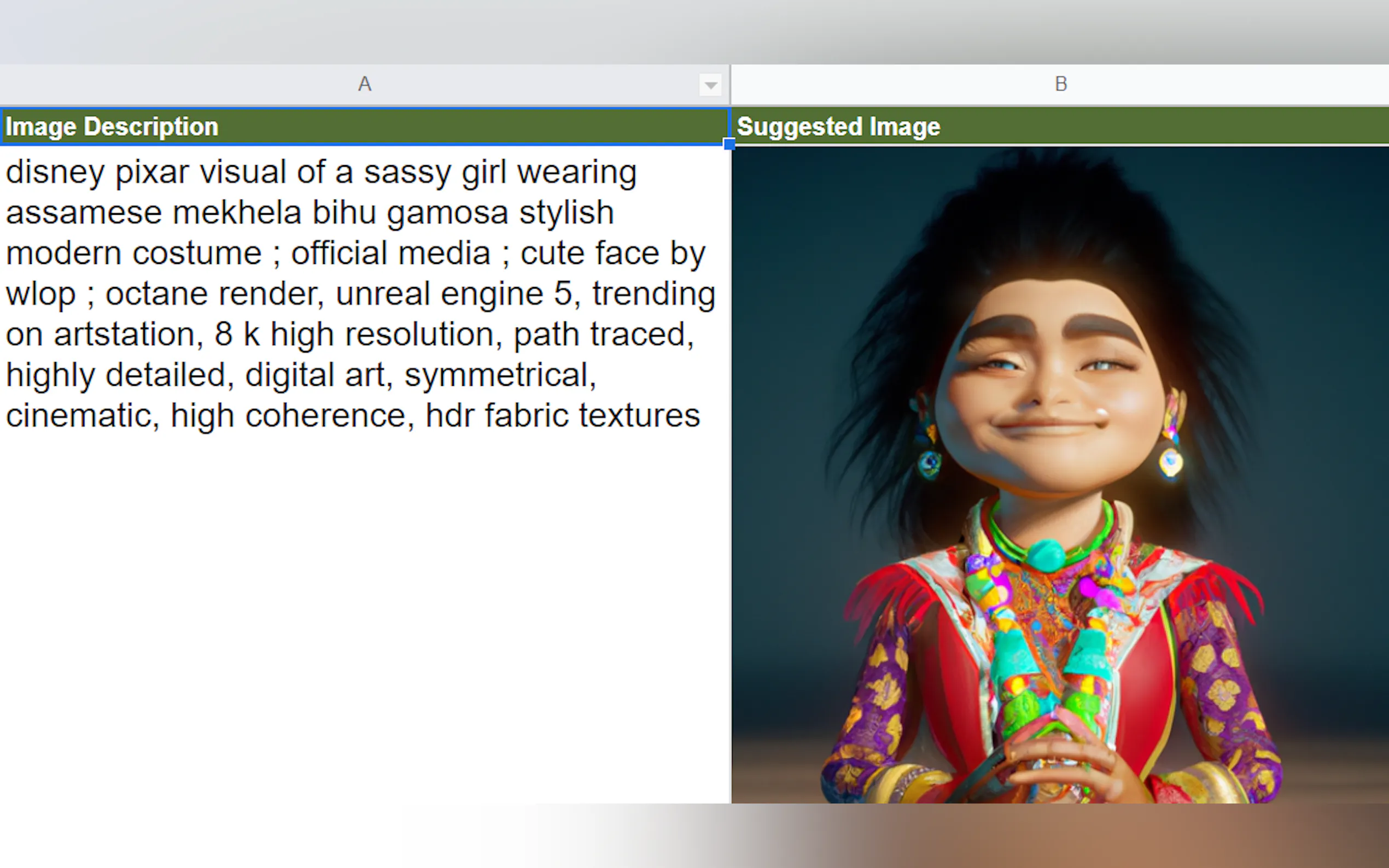The width and height of the screenshot is (1389, 868).
Task: Click the text 'official media' in the description
Action: pos(390,254)
